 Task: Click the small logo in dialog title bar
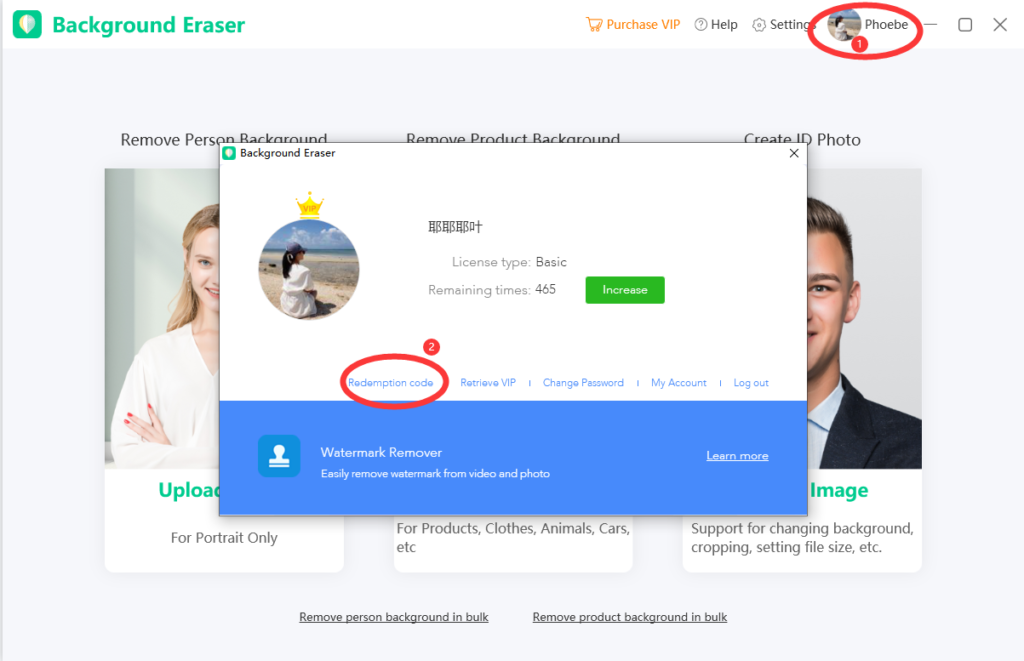point(229,153)
